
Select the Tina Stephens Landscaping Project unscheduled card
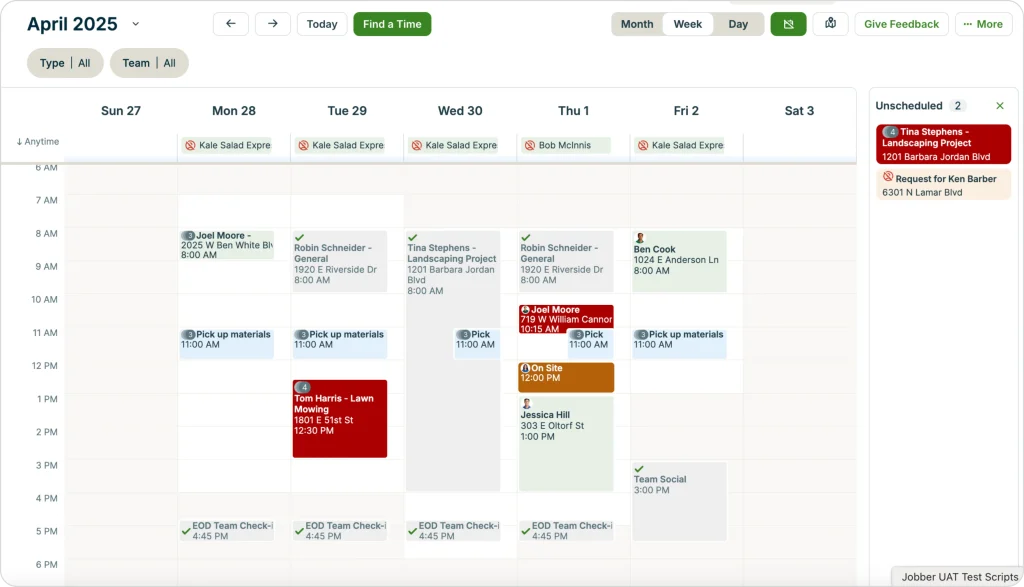(943, 143)
